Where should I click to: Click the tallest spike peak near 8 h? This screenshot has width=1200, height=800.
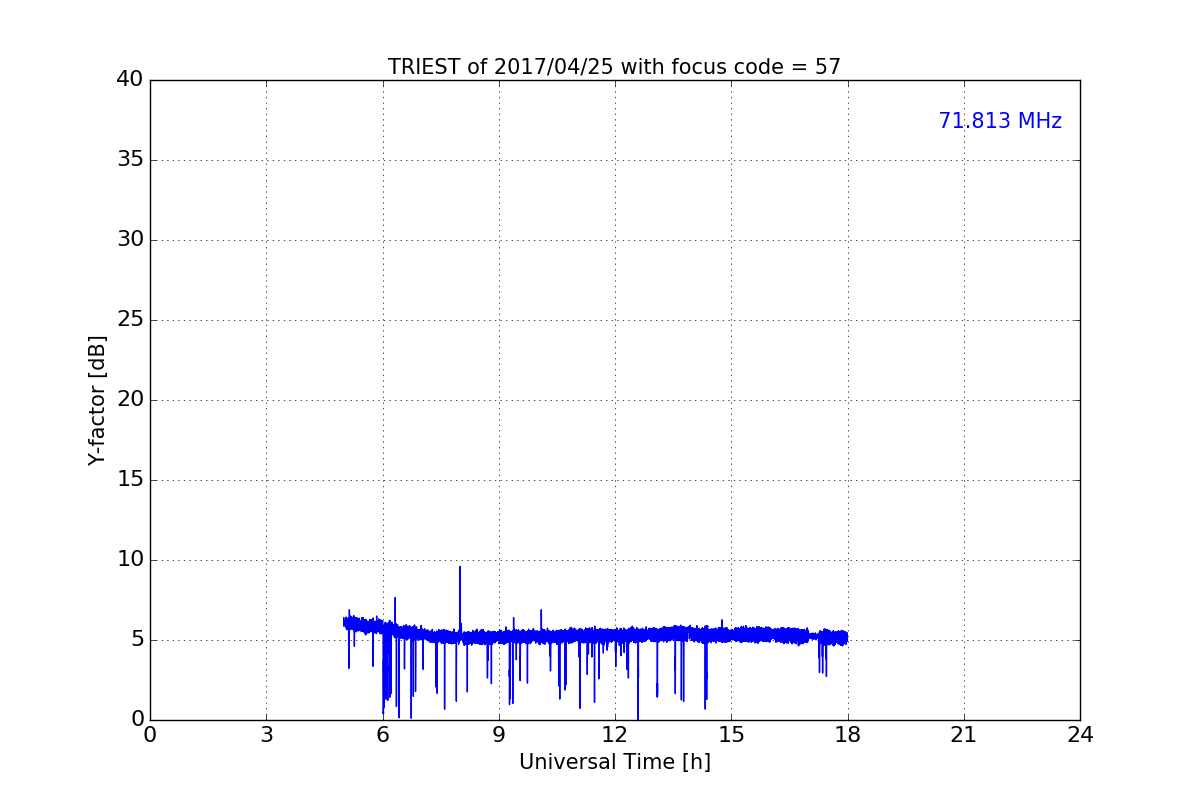(460, 567)
